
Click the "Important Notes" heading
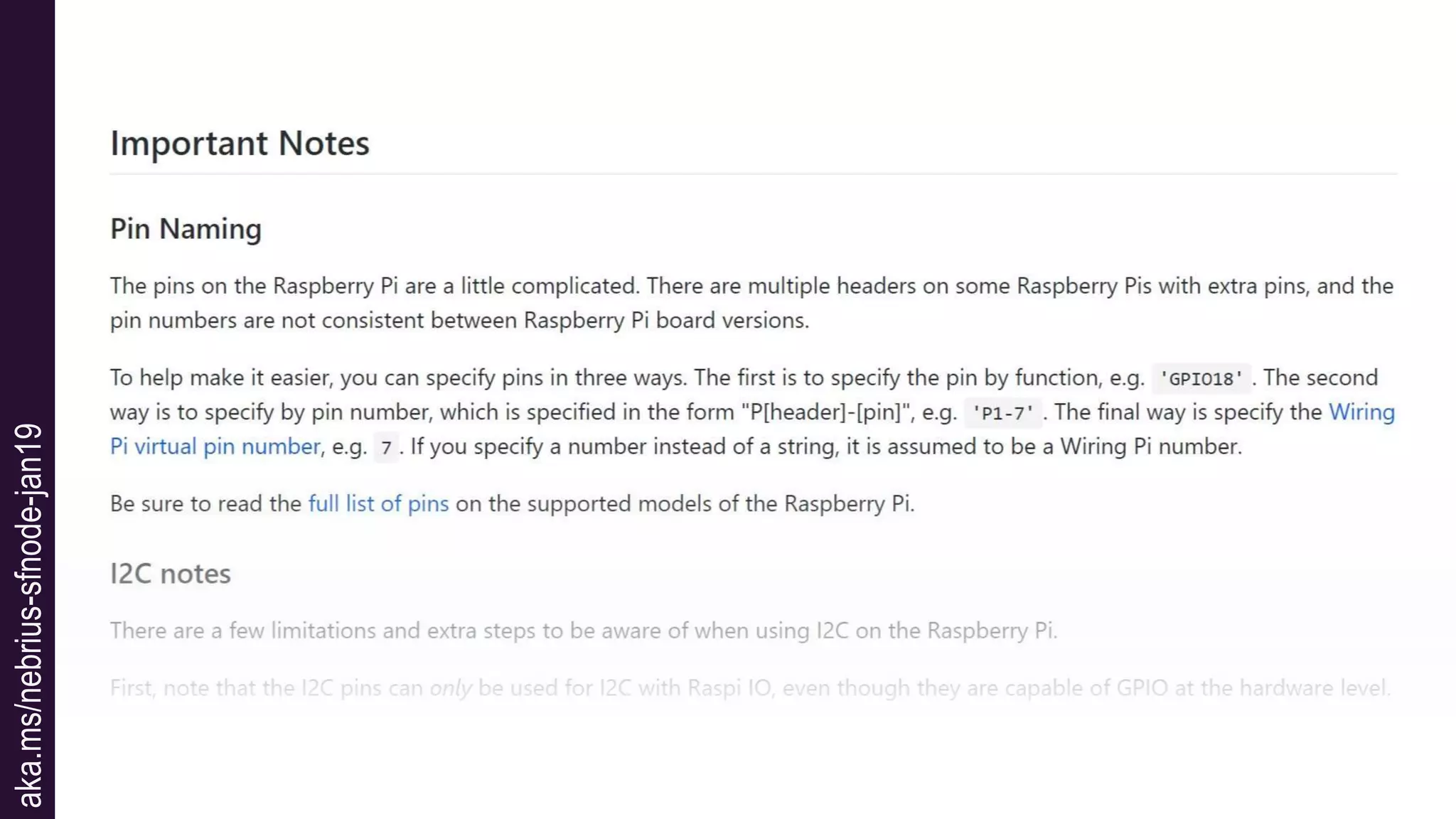point(240,144)
